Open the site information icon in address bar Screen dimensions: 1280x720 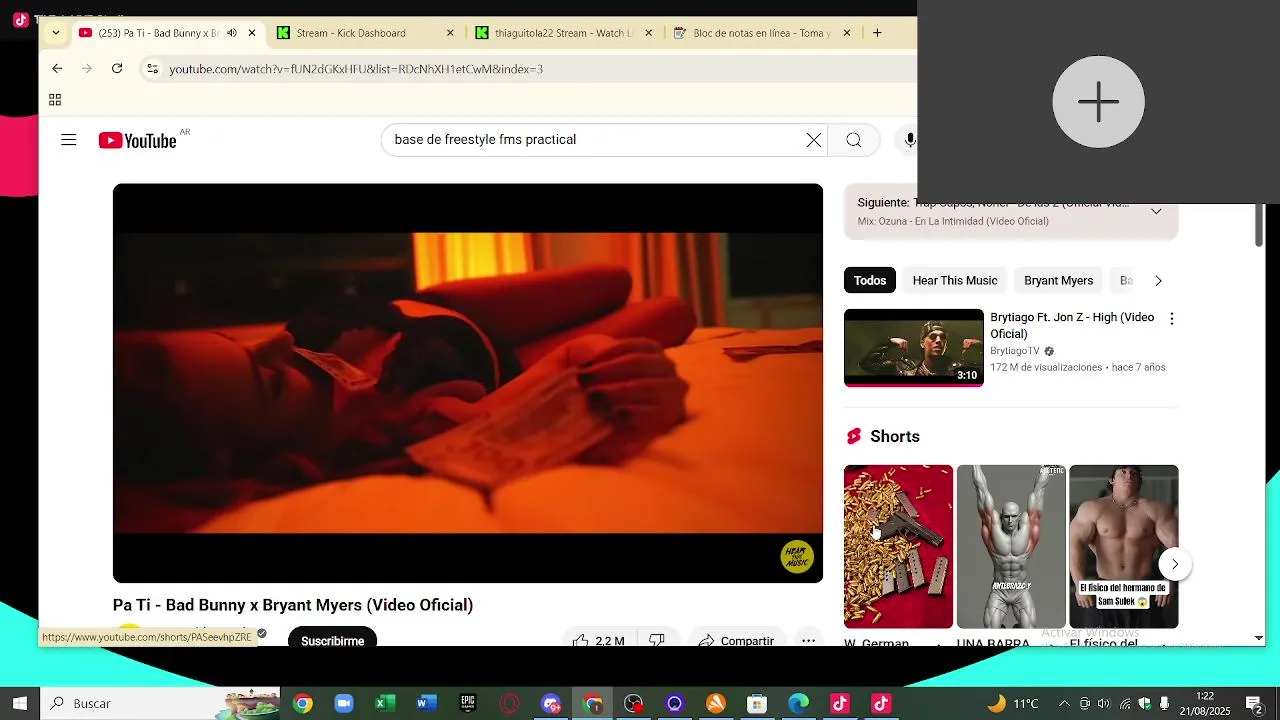152,69
